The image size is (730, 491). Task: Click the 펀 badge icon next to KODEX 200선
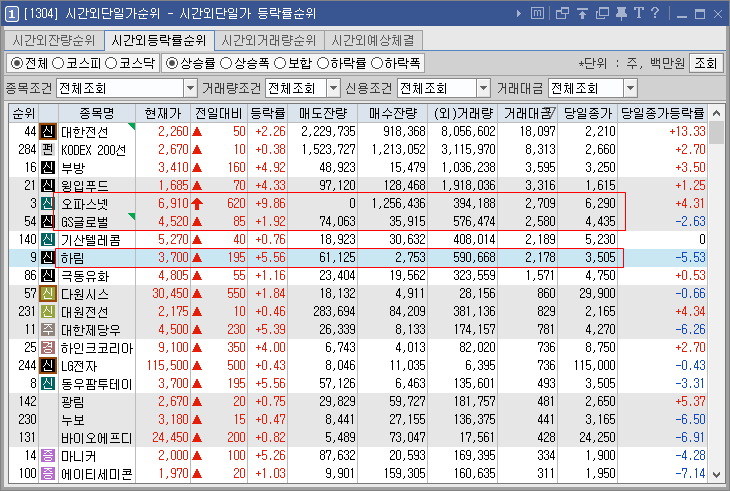click(48, 150)
